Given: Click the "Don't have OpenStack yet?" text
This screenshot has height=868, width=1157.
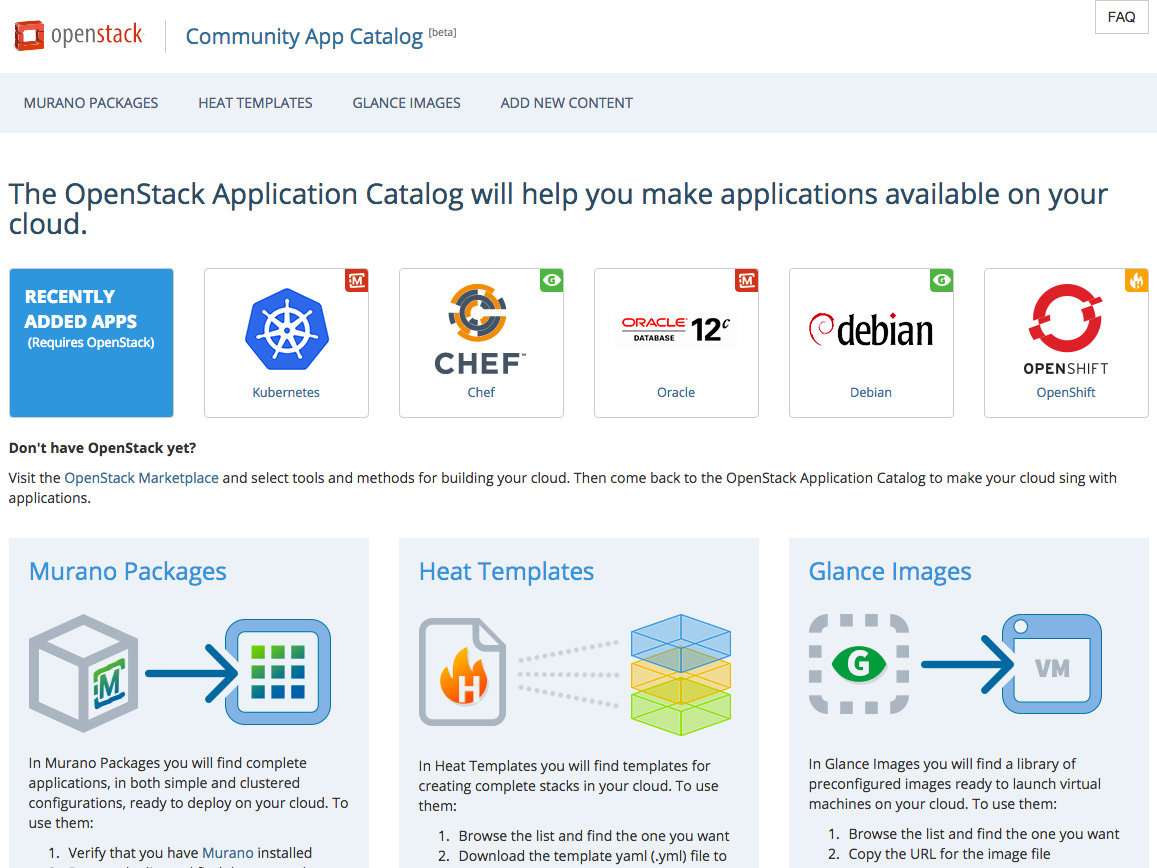Looking at the screenshot, I should 103,448.
